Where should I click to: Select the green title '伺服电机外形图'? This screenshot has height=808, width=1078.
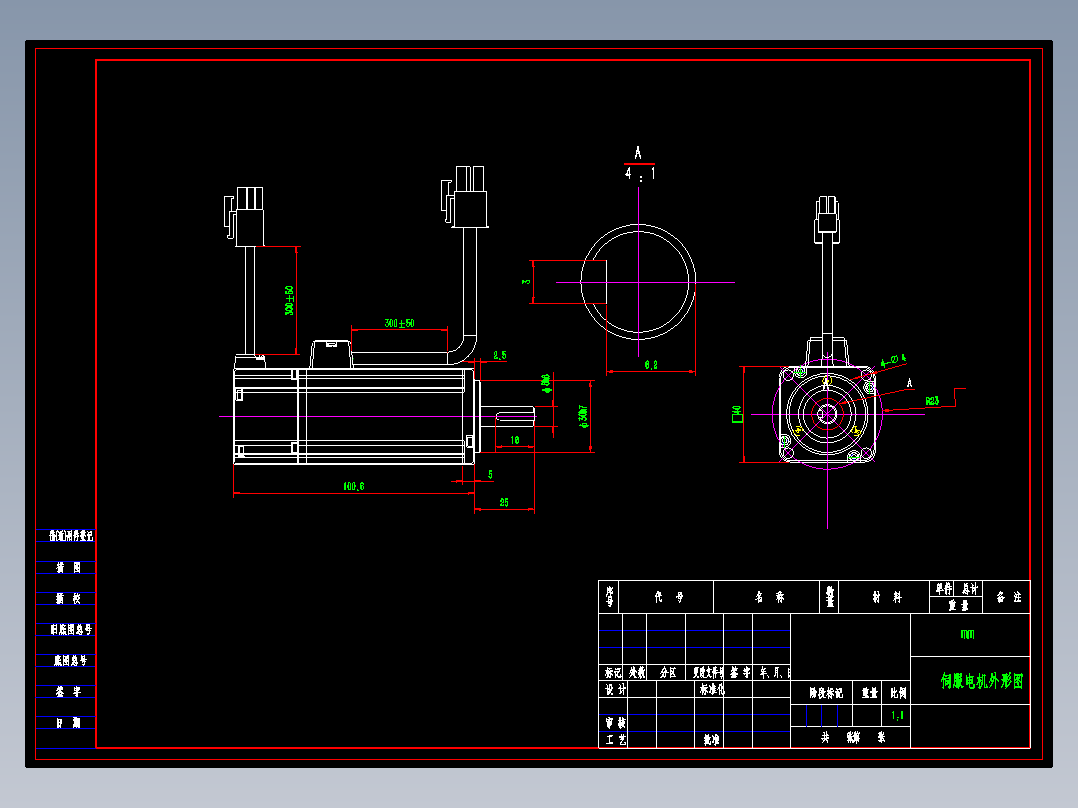coord(982,681)
